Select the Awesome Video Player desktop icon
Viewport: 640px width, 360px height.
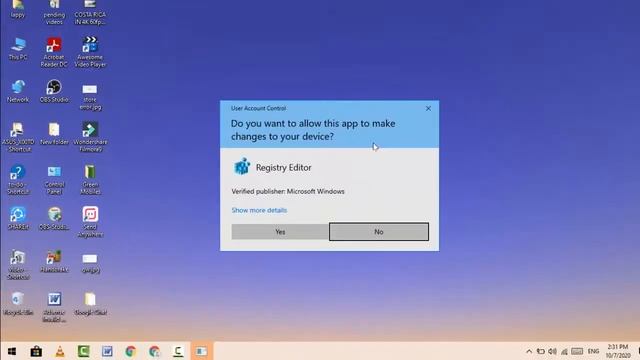tap(90, 52)
